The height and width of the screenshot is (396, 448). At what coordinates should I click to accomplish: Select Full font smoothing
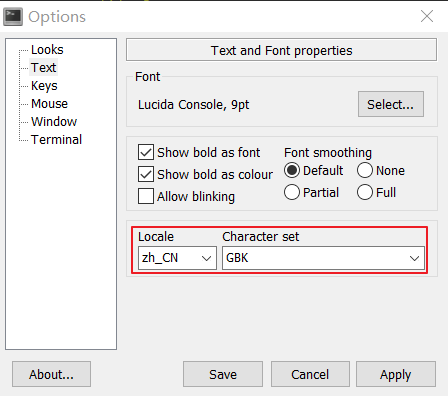coord(365,192)
